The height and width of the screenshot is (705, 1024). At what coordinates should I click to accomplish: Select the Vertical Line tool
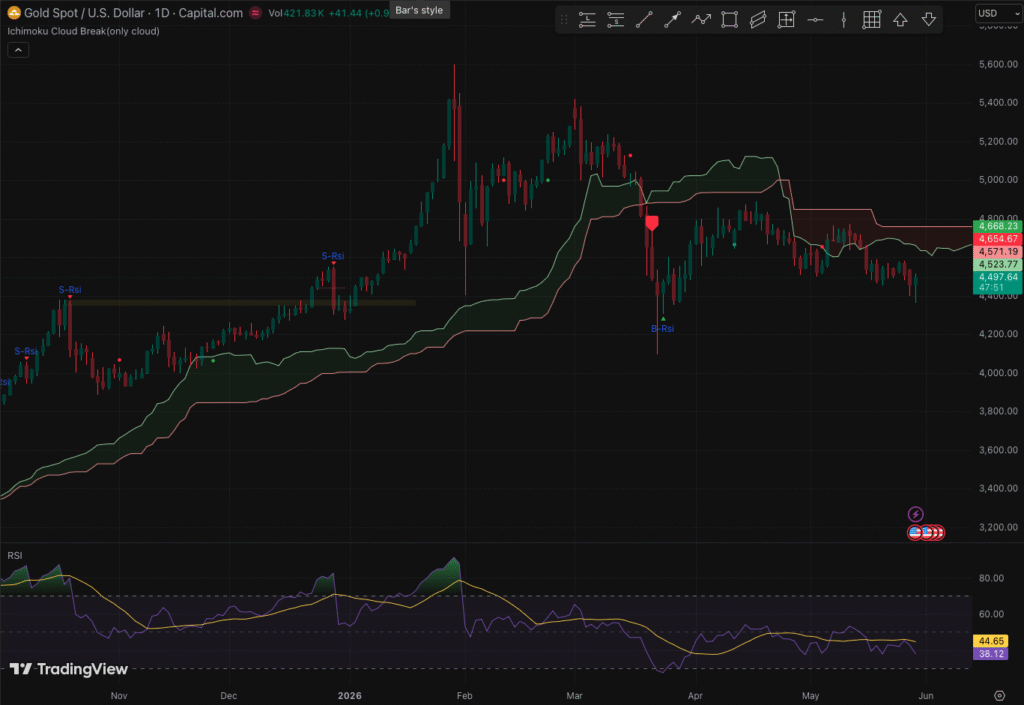point(843,20)
